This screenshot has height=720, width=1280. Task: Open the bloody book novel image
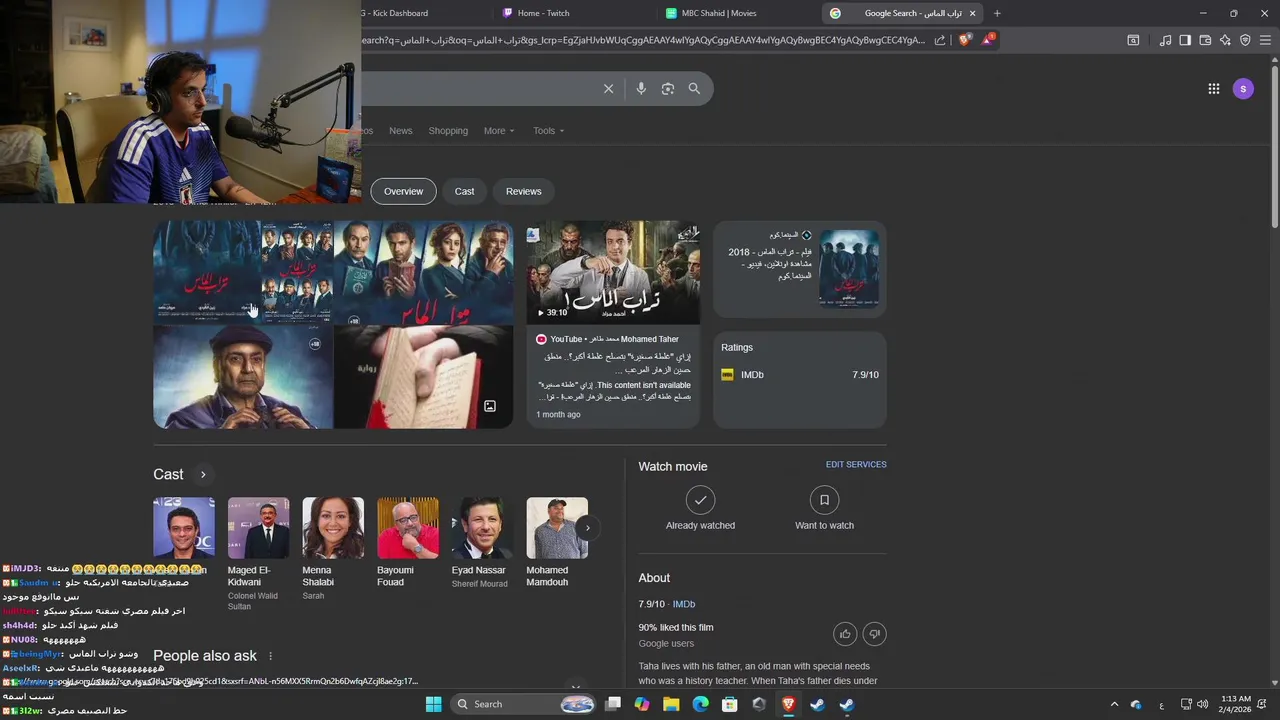pyautogui.click(x=423, y=378)
